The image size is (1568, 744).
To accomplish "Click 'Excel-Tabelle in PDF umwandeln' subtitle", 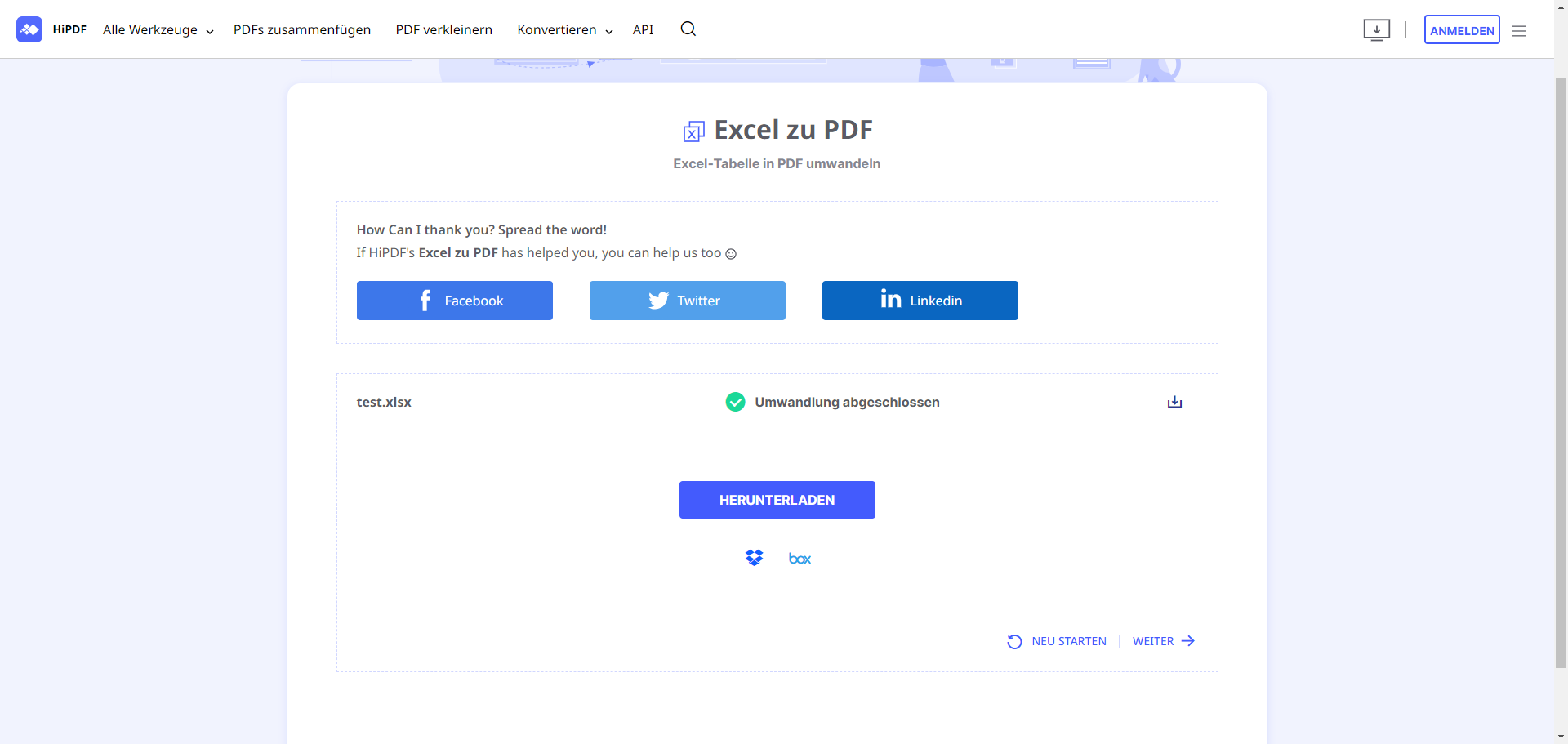I will point(777,163).
